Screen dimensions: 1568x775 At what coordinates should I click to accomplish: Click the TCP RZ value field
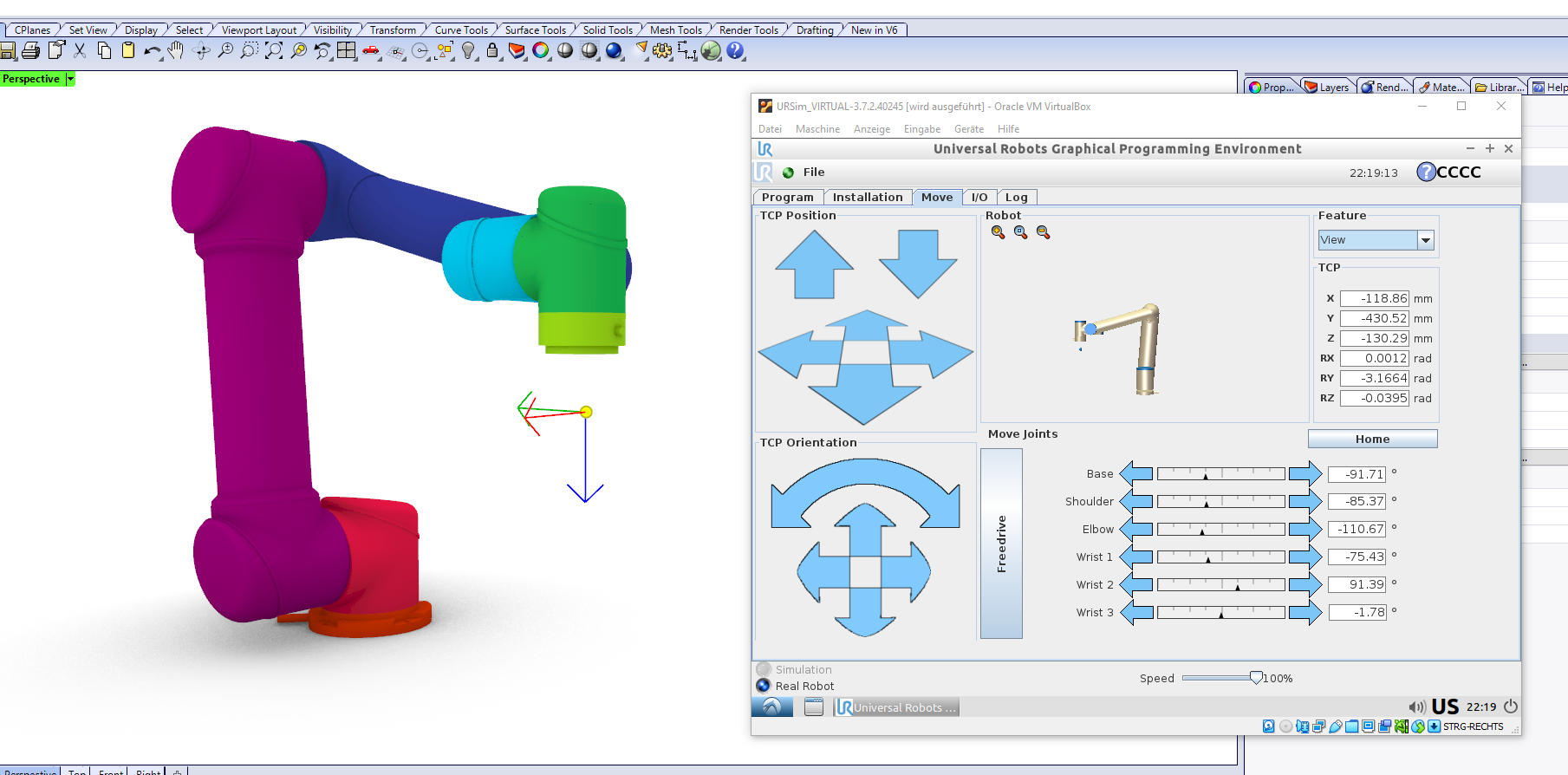click(1375, 398)
